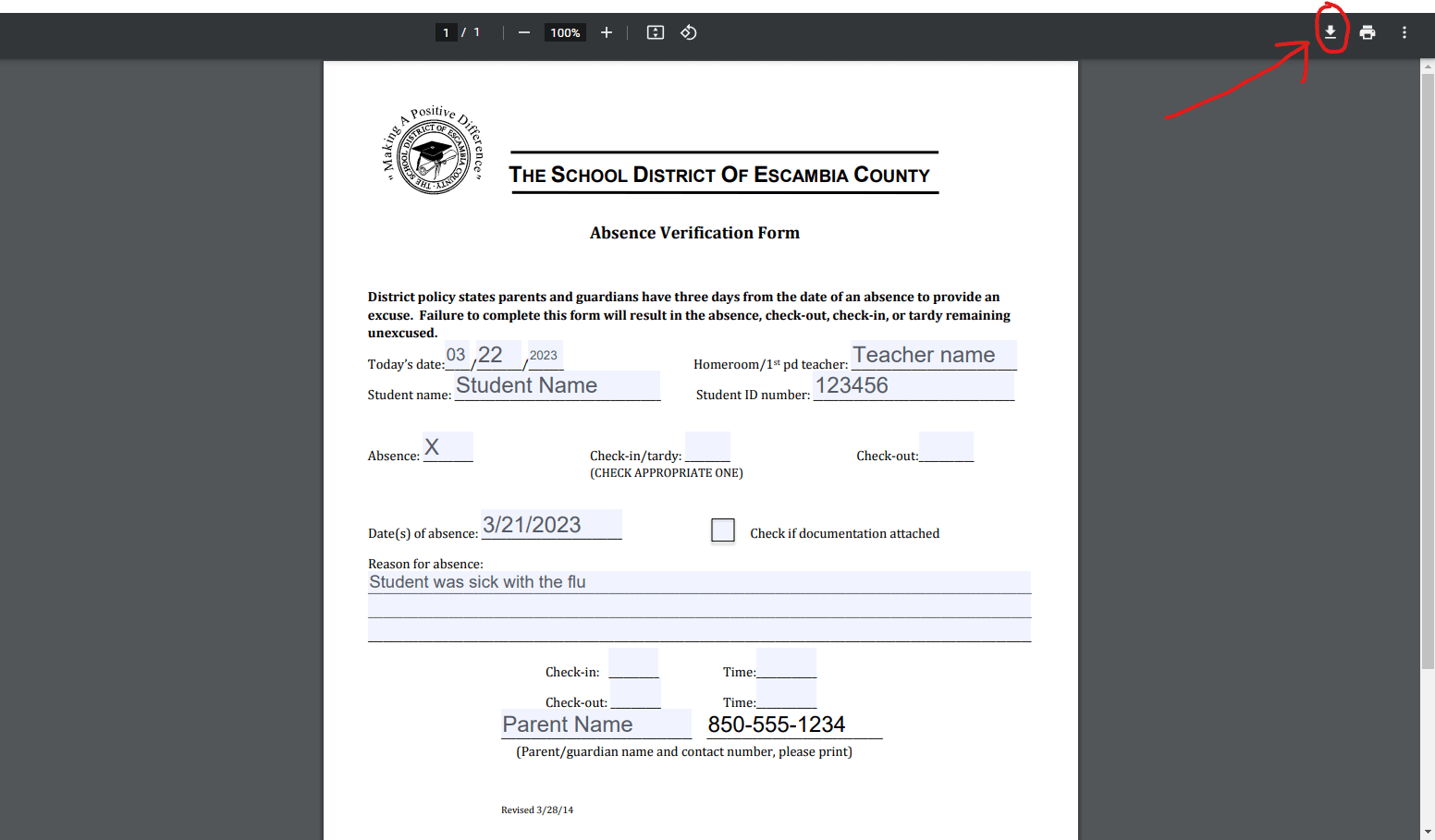Mark the Check-in/tardy field
Viewport: 1435px width, 840px height.
point(707,447)
